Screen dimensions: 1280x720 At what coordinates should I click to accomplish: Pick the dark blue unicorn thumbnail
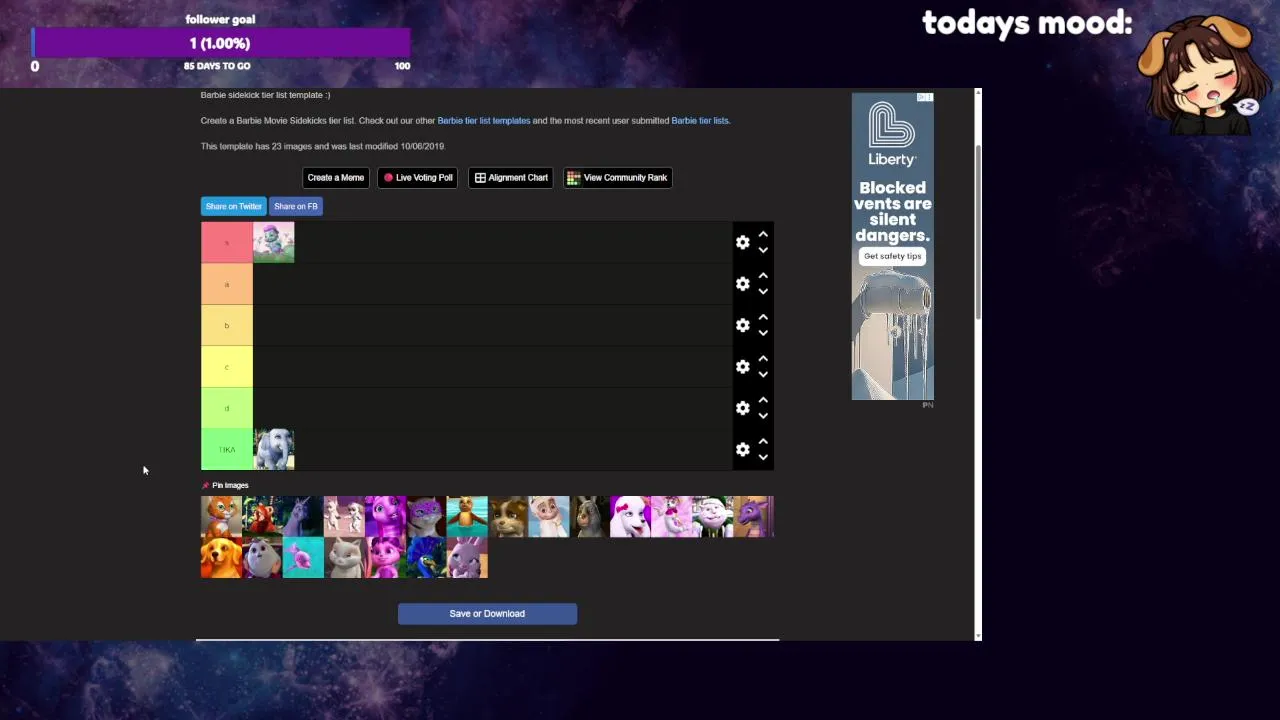pyautogui.click(x=303, y=517)
